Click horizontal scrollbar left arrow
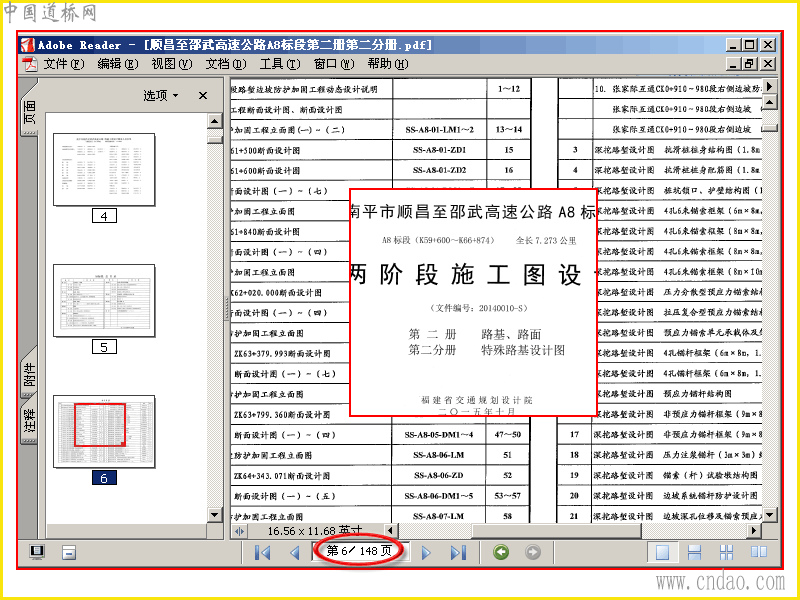This screenshot has width=800, height=600. click(x=390, y=531)
